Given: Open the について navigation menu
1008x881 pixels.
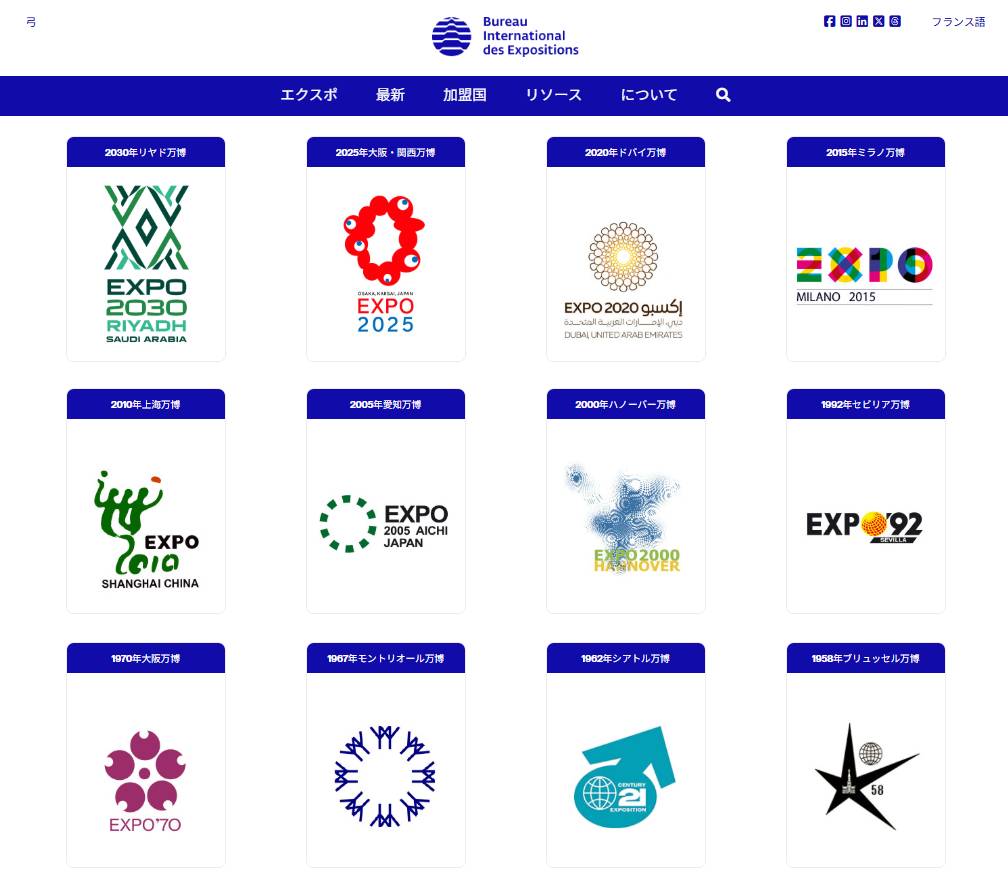Looking at the screenshot, I should [649, 95].
